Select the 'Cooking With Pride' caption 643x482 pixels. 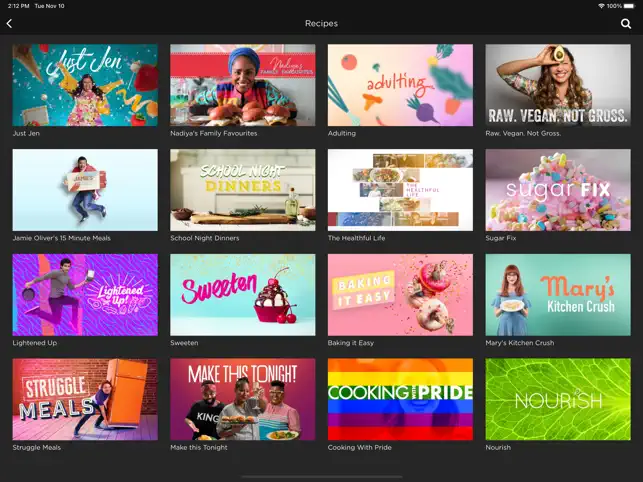coord(360,448)
